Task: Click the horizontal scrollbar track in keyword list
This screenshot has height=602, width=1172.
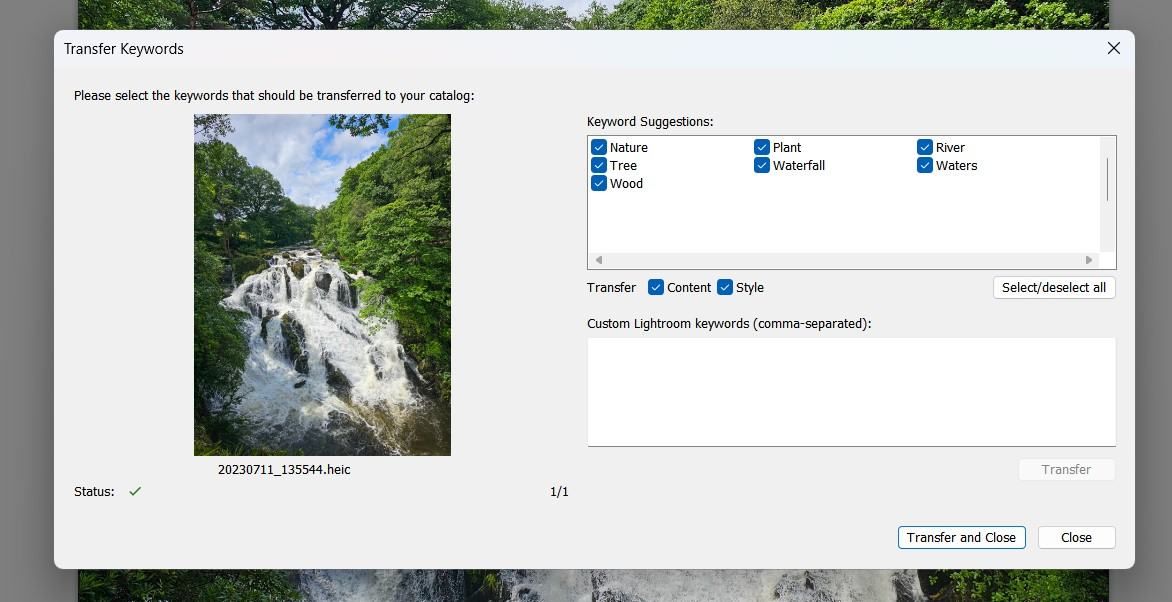Action: (845, 260)
